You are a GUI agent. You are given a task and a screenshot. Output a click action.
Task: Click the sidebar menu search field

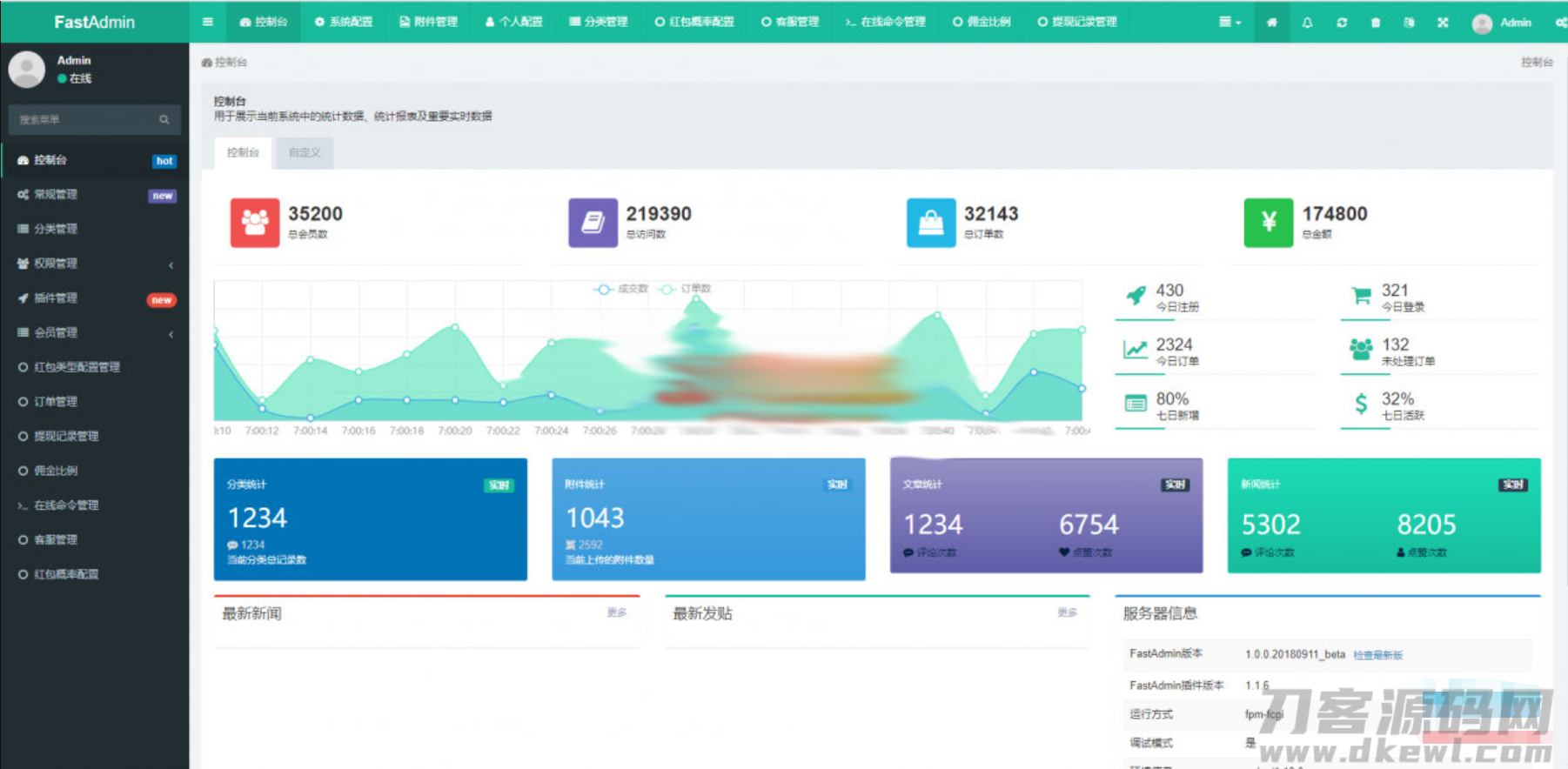(85, 120)
